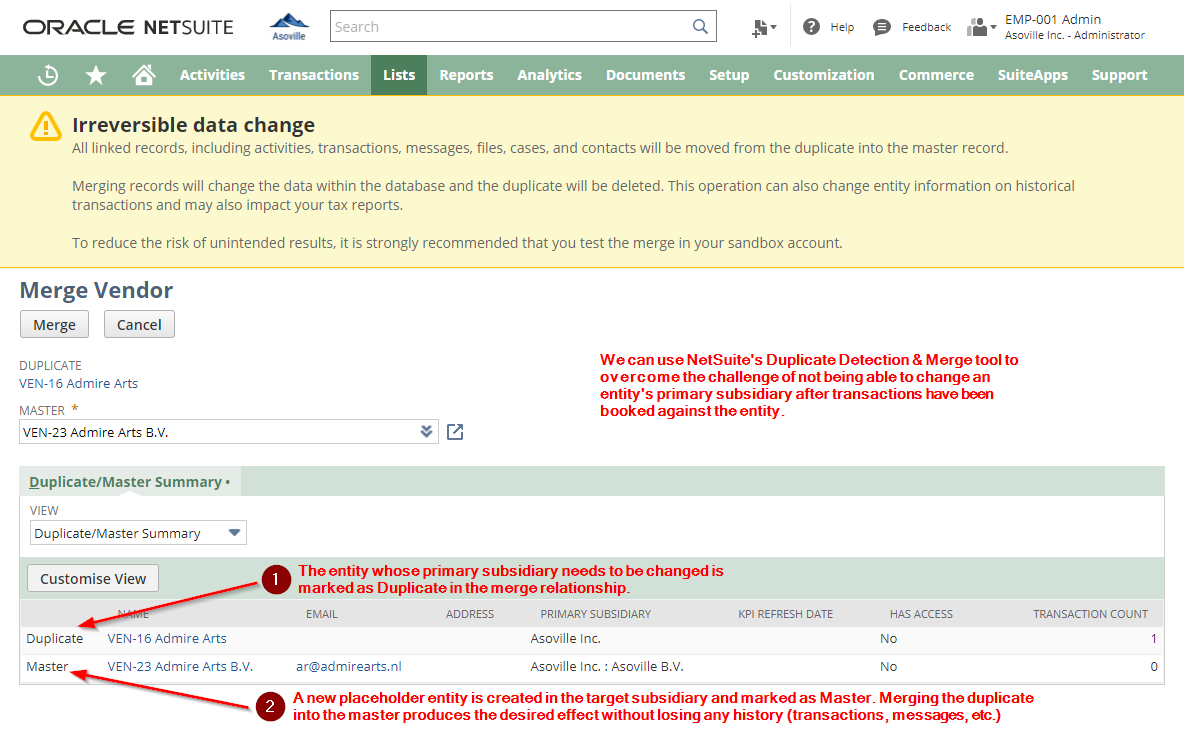
Task: Click the Help text link
Action: [x=842, y=27]
